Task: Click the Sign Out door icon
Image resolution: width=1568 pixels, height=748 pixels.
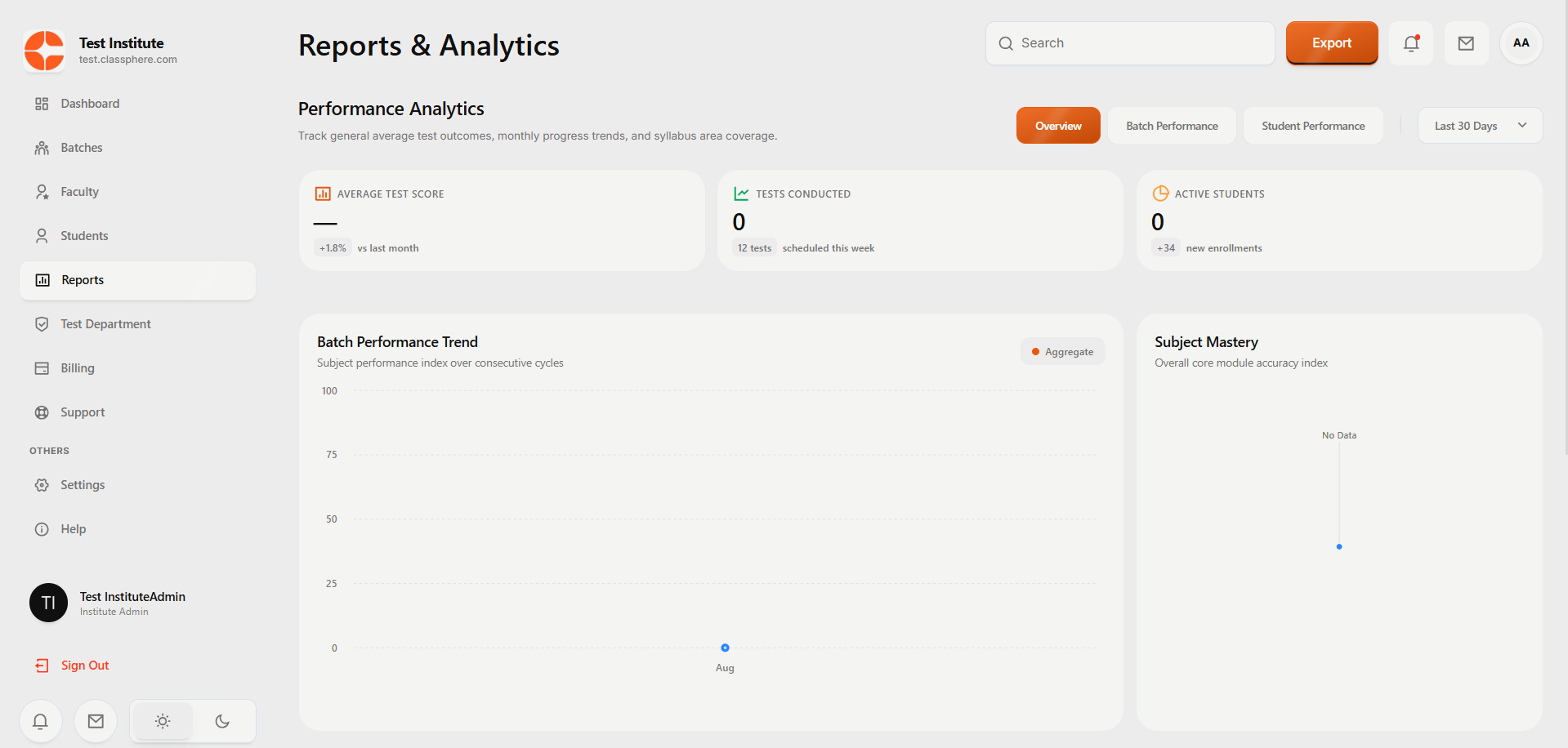Action: [42, 666]
